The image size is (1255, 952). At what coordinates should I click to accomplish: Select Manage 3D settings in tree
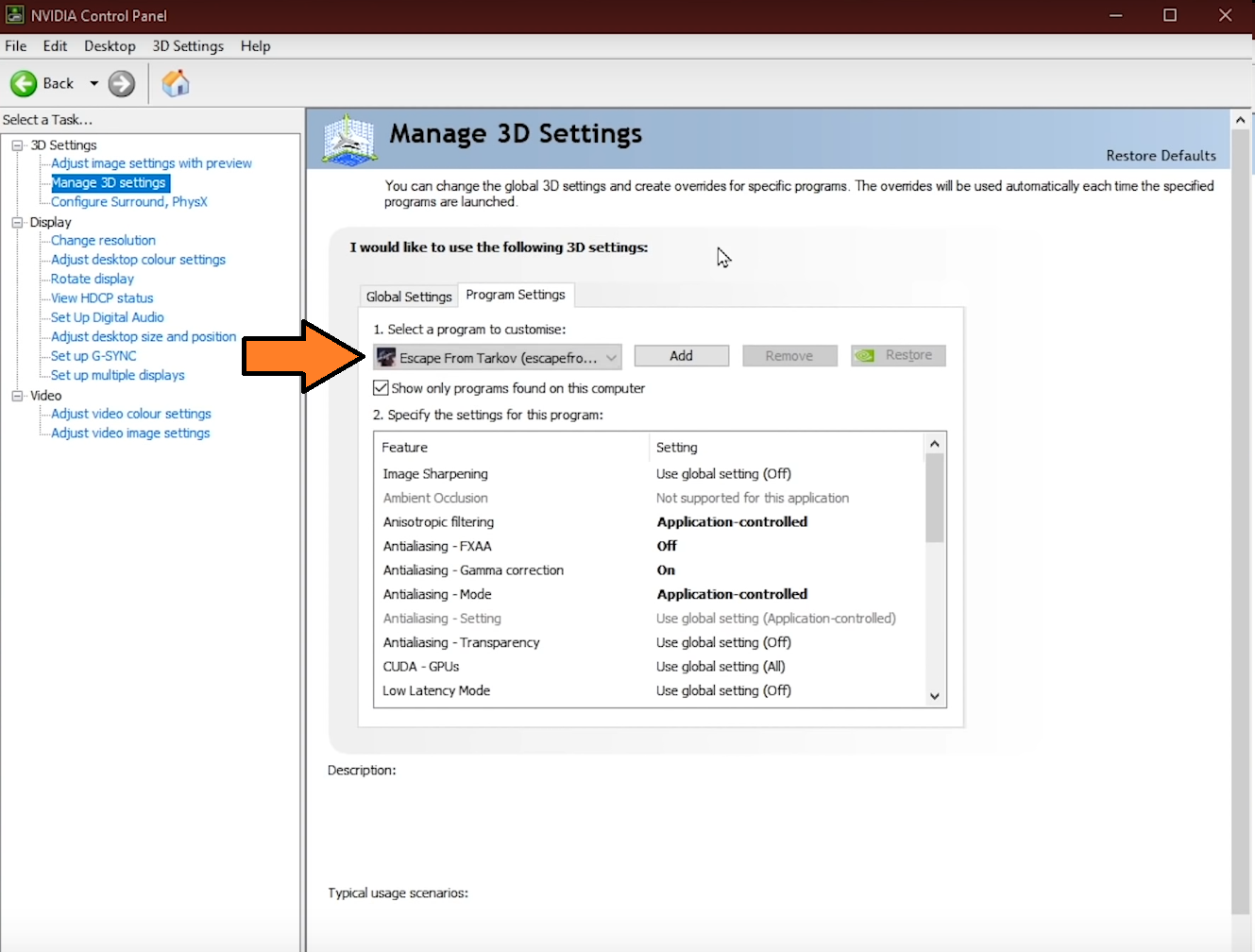click(x=109, y=182)
